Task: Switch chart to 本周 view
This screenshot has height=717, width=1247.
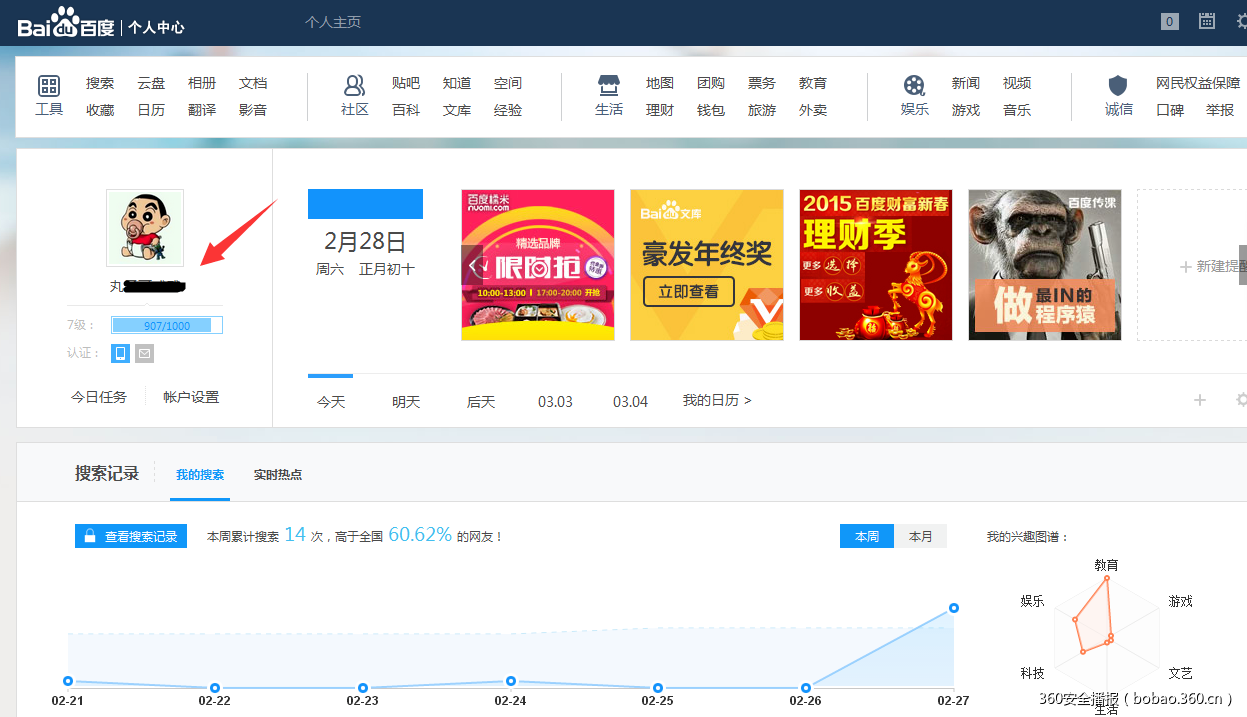Action: coord(867,536)
